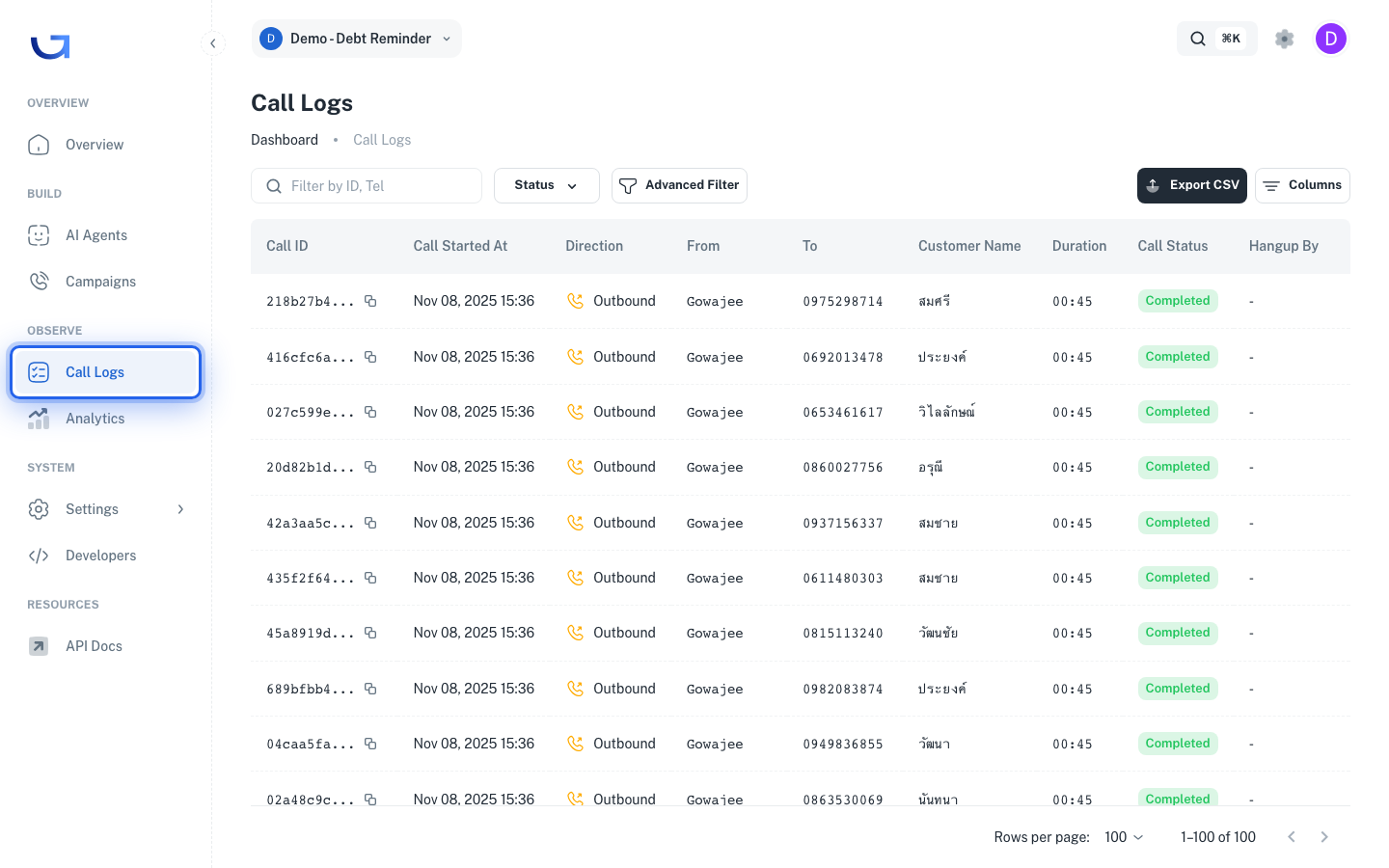Copy call ID 218b27b4 with copy icon
The height and width of the screenshot is (868, 1389).
point(370,301)
